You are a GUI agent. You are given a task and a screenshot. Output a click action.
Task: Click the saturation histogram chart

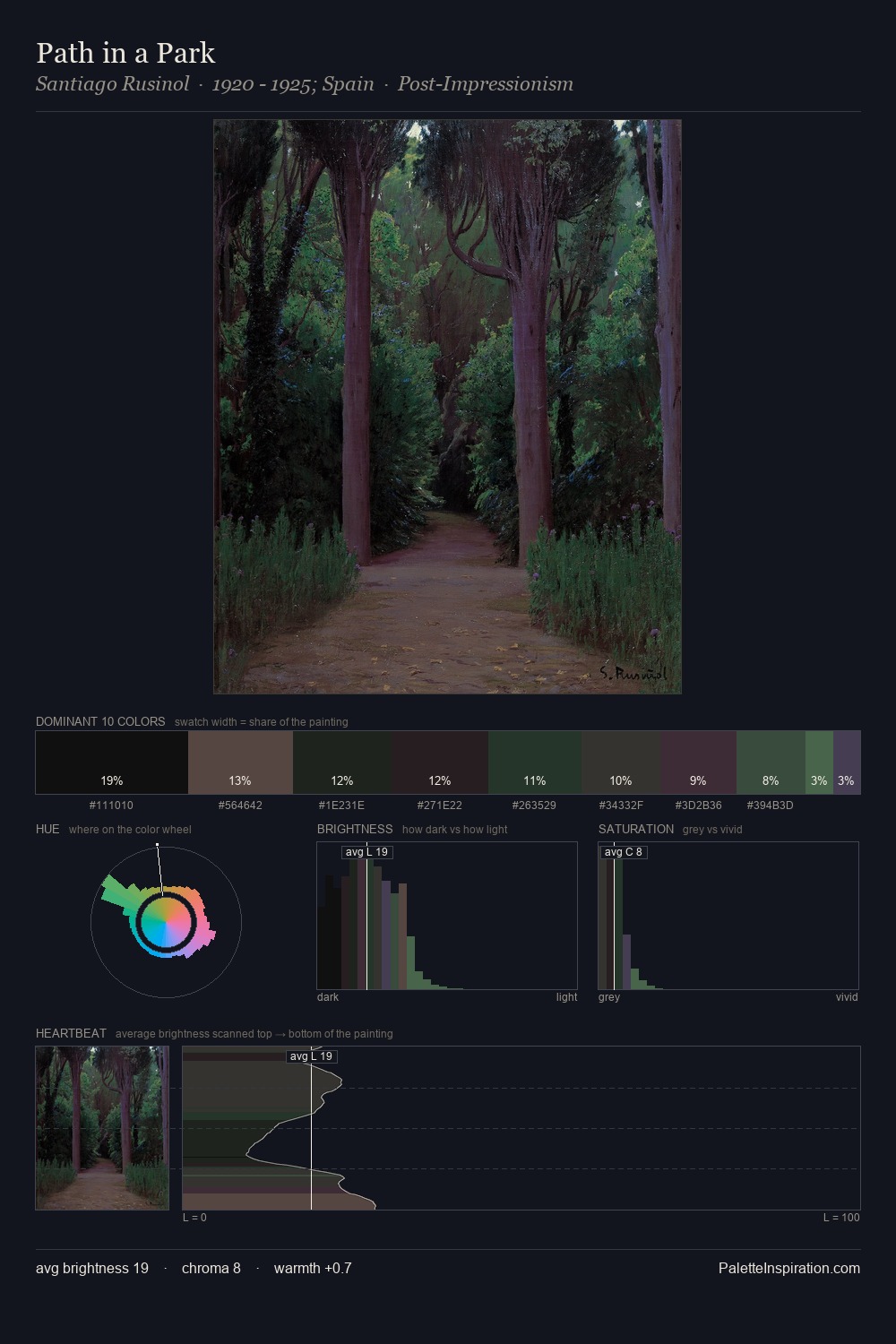pos(728,916)
